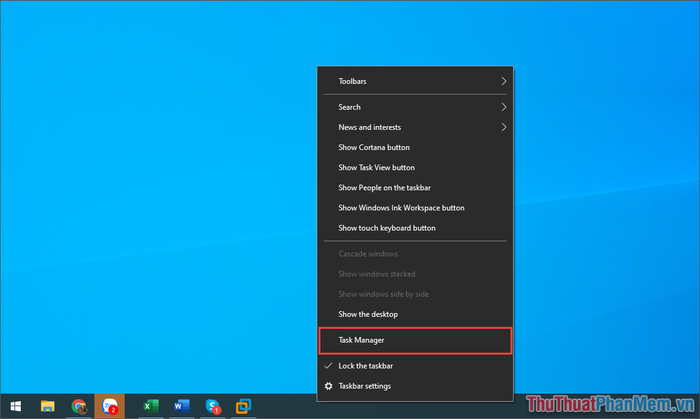Viewport: 700px width, 419px height.
Task: Toggle Show People on the taskbar
Action: click(x=415, y=187)
